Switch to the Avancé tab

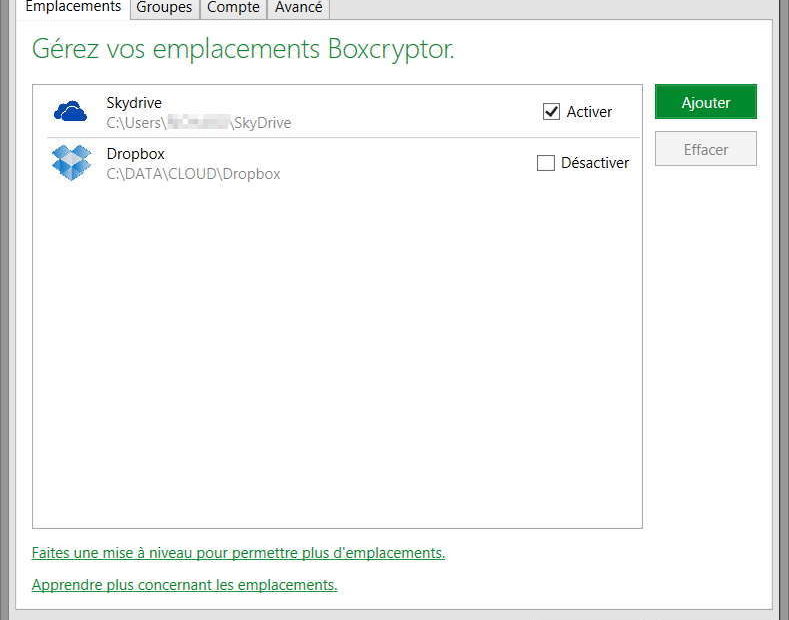tap(298, 8)
